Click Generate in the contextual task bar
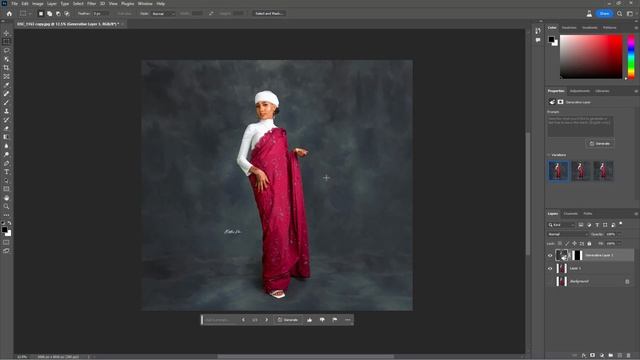 (x=288, y=320)
